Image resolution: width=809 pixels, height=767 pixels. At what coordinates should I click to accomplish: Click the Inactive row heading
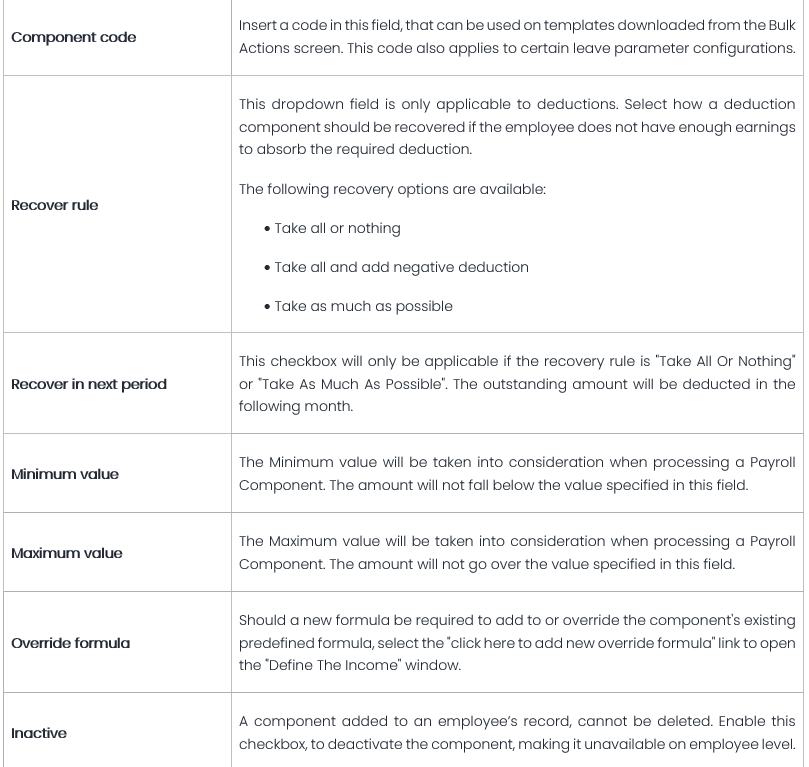[39, 733]
